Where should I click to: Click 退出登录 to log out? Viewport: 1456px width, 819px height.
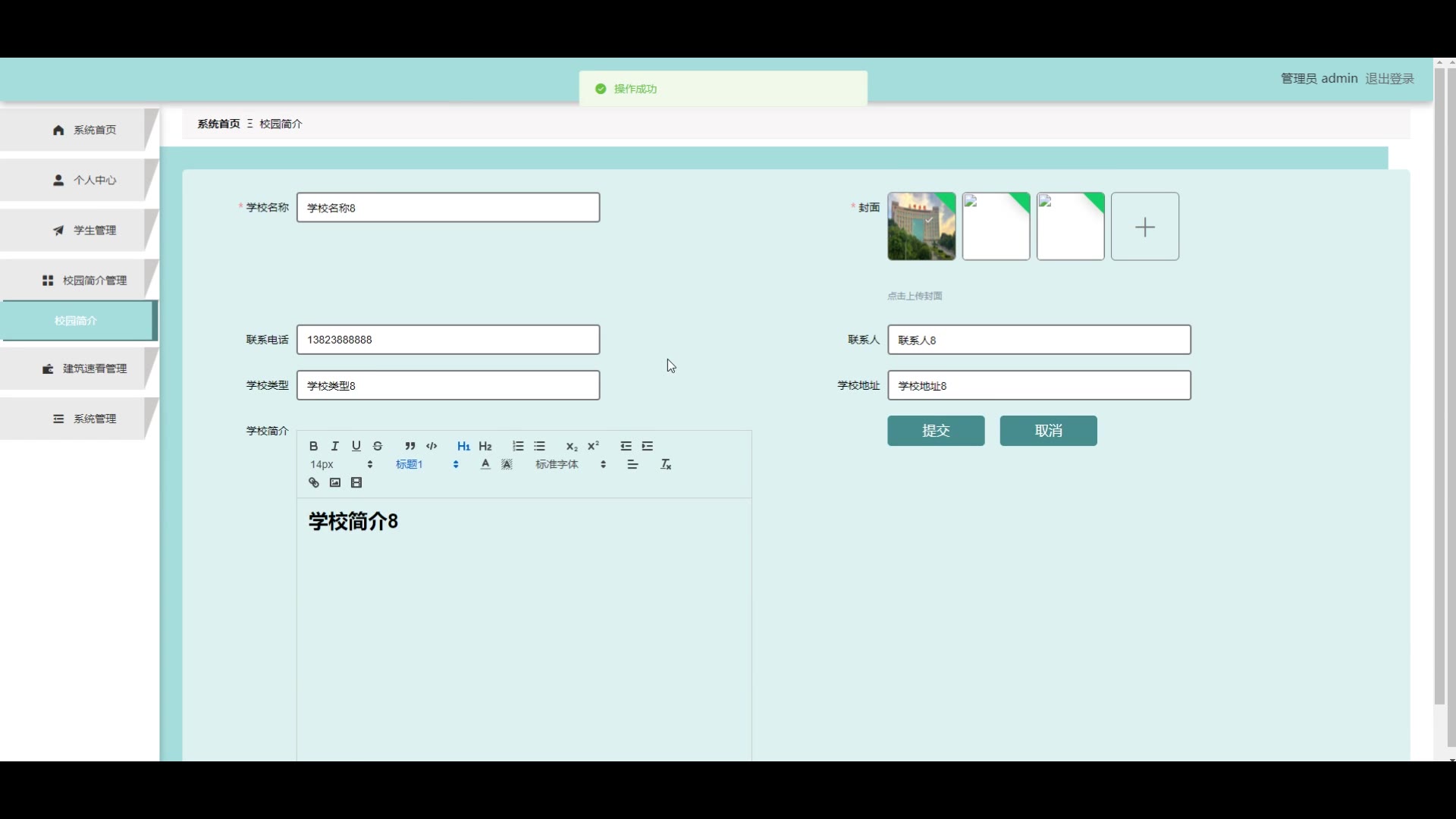click(1389, 78)
